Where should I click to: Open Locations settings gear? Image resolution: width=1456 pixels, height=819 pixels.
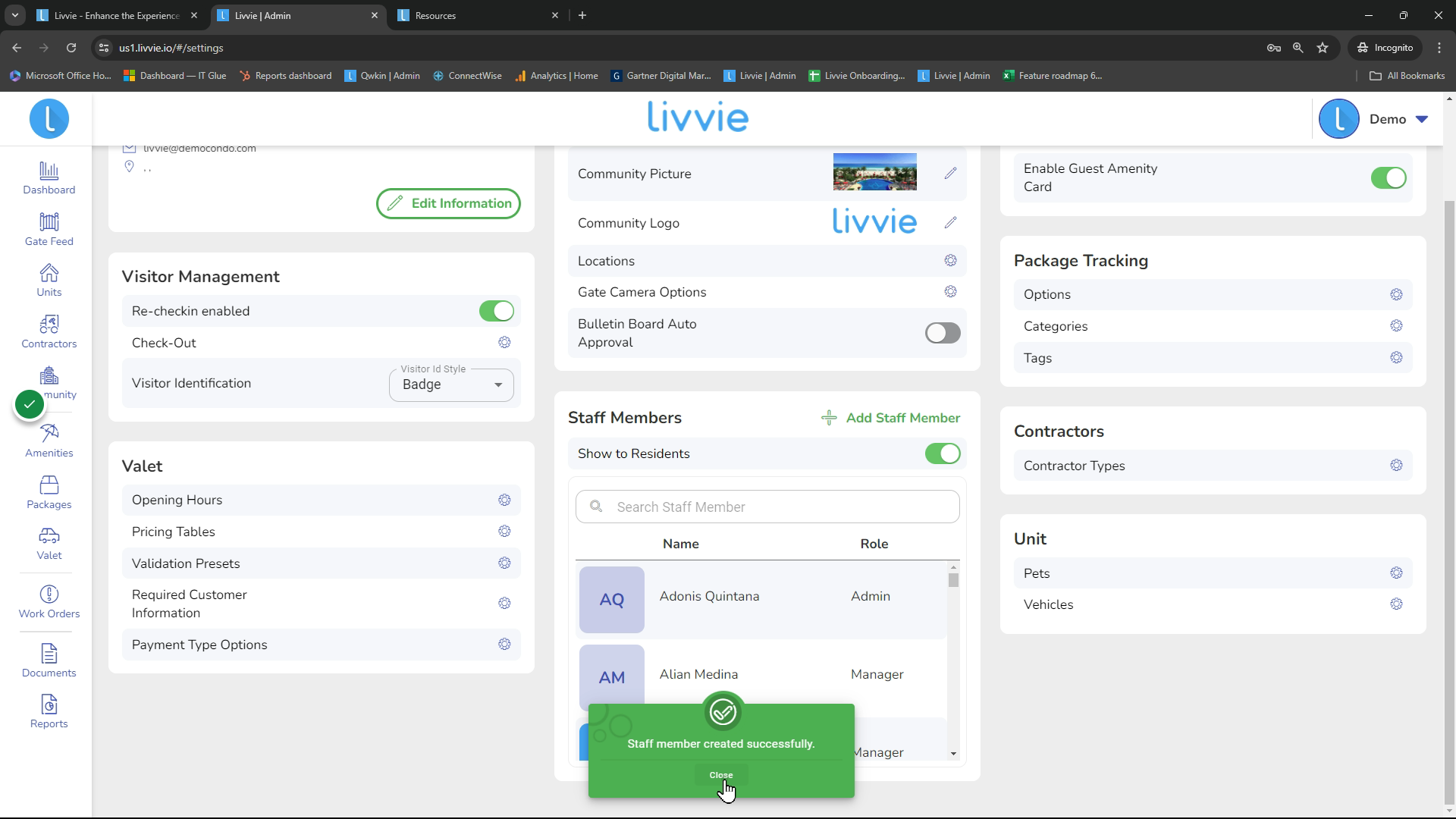[x=950, y=261]
